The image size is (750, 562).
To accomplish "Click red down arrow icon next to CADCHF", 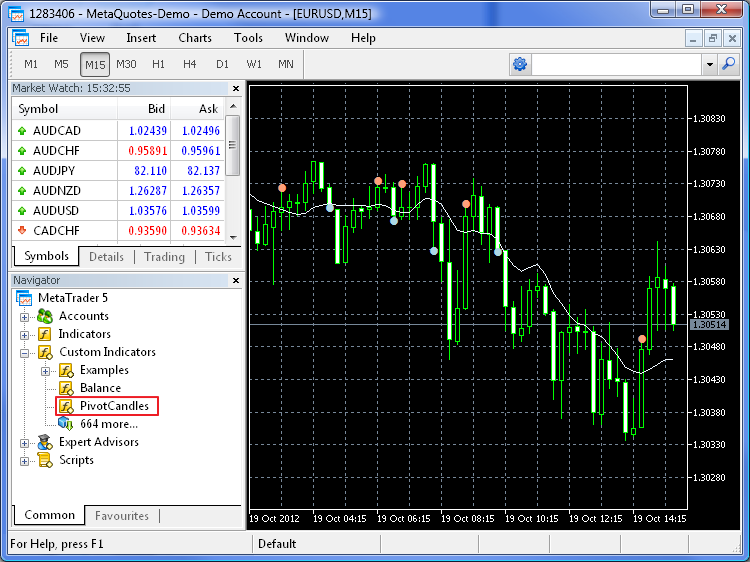I will (x=22, y=231).
